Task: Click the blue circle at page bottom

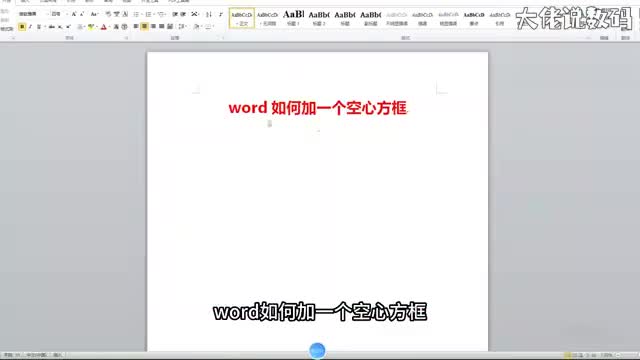Action: (x=317, y=351)
